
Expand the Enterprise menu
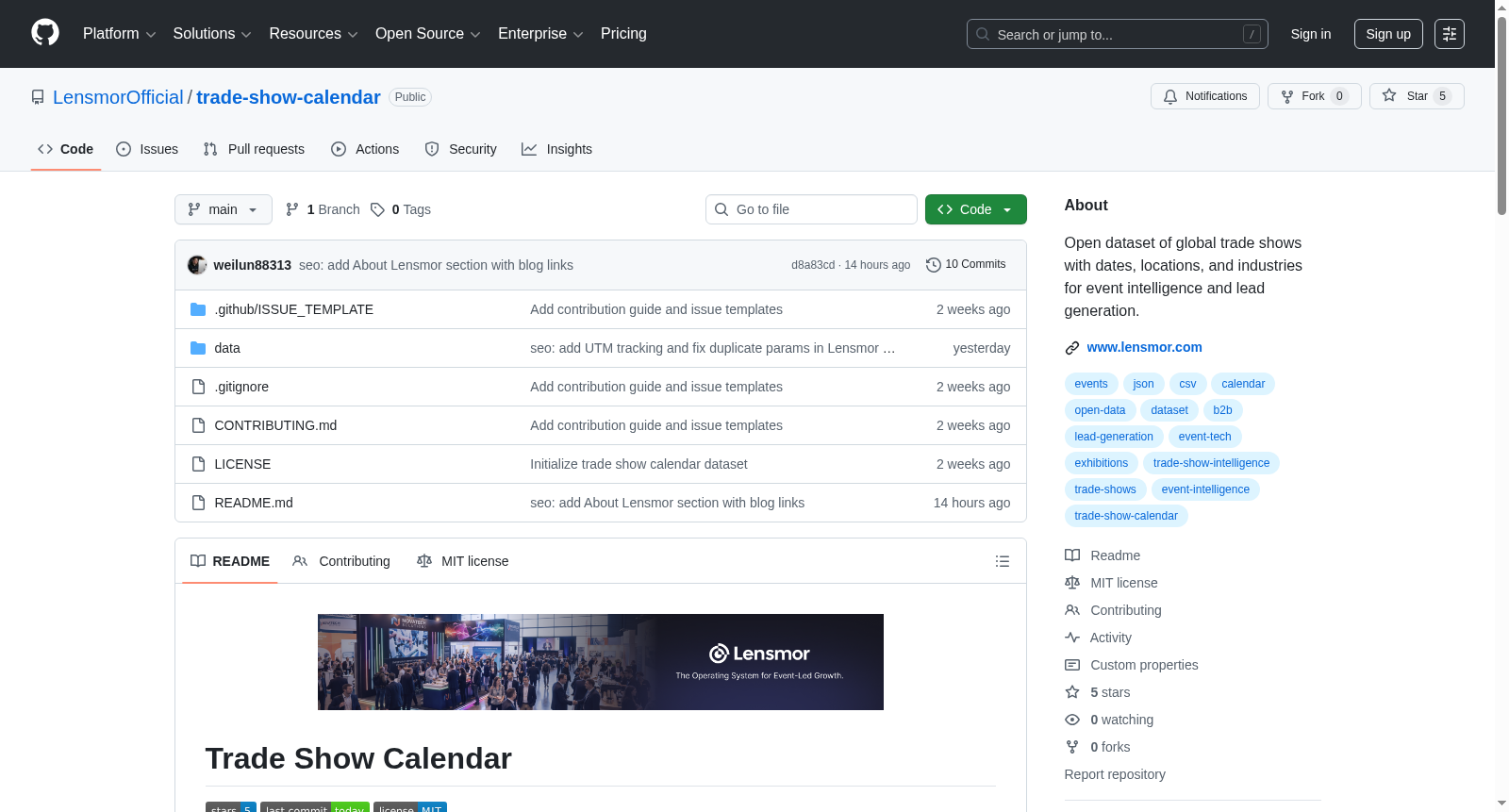tap(540, 34)
